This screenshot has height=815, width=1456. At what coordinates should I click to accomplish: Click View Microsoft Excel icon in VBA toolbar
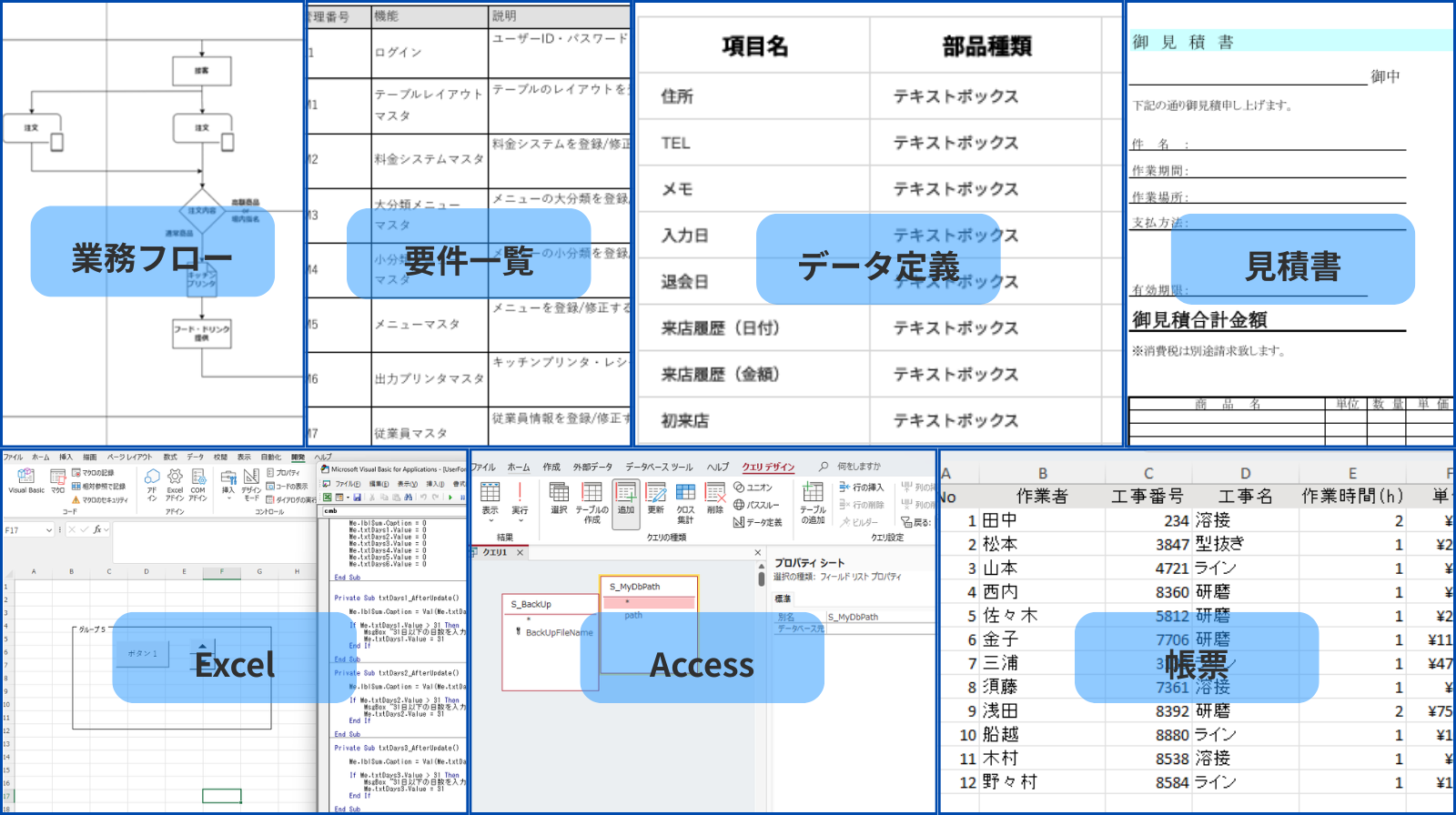(327, 498)
